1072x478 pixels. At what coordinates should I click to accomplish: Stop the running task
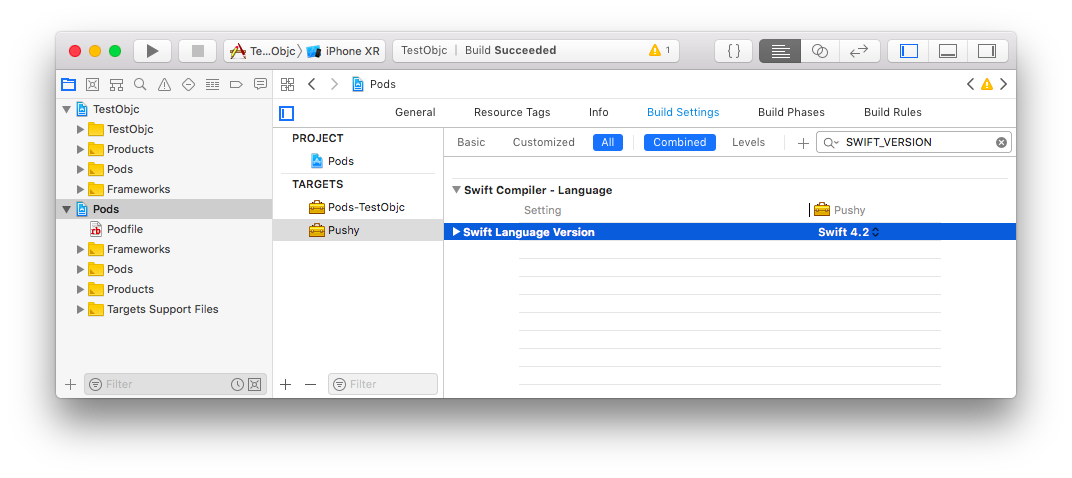click(x=198, y=51)
